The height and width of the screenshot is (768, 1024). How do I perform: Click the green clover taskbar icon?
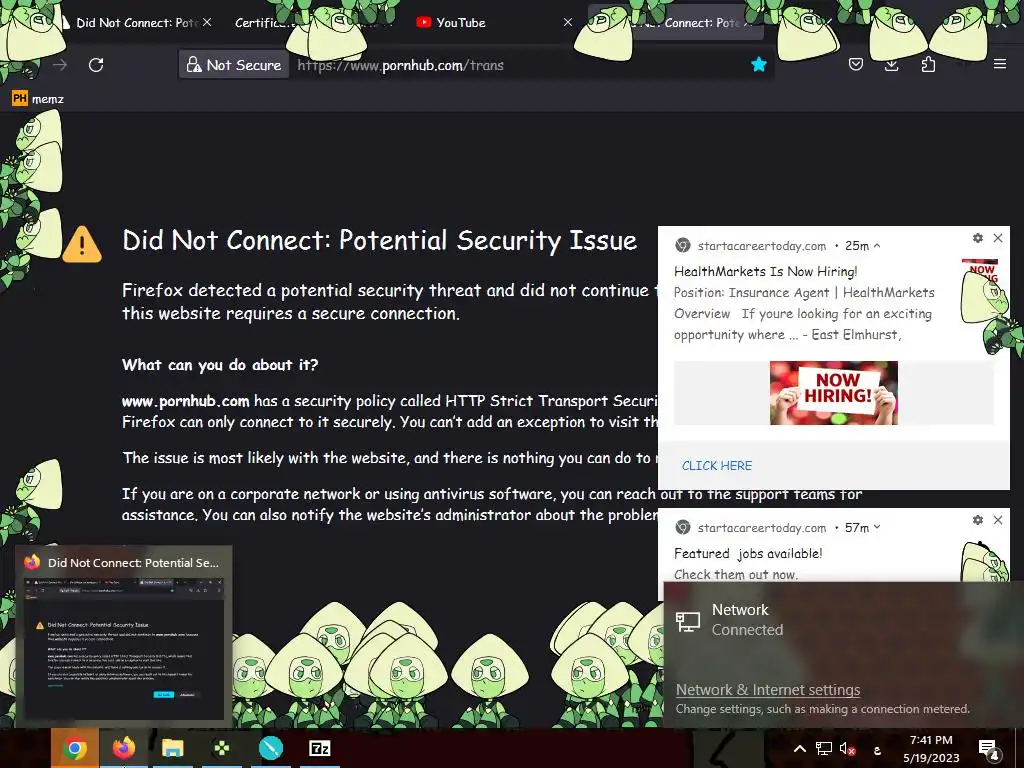(x=221, y=748)
